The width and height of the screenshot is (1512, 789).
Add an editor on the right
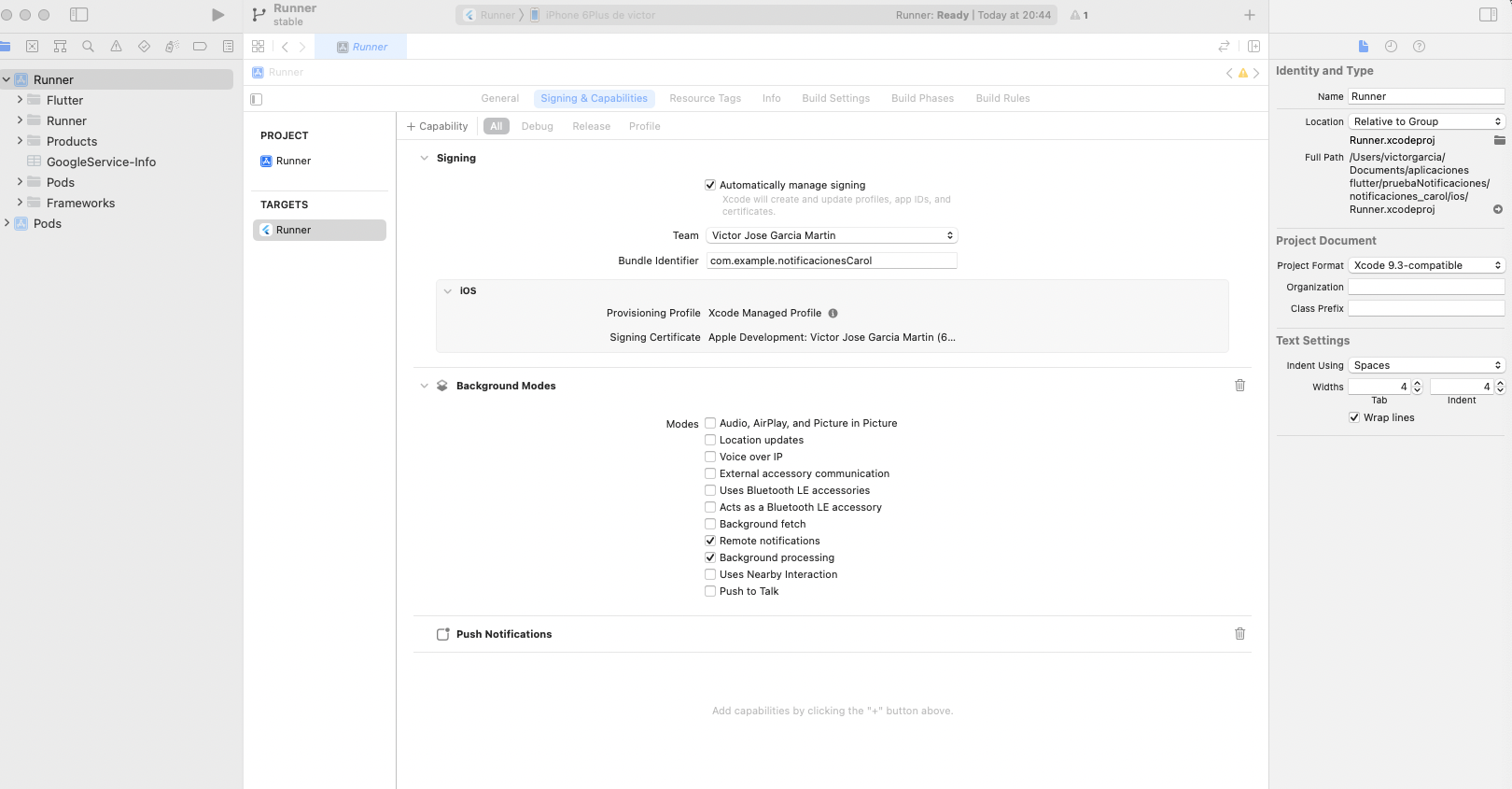coord(1253,47)
